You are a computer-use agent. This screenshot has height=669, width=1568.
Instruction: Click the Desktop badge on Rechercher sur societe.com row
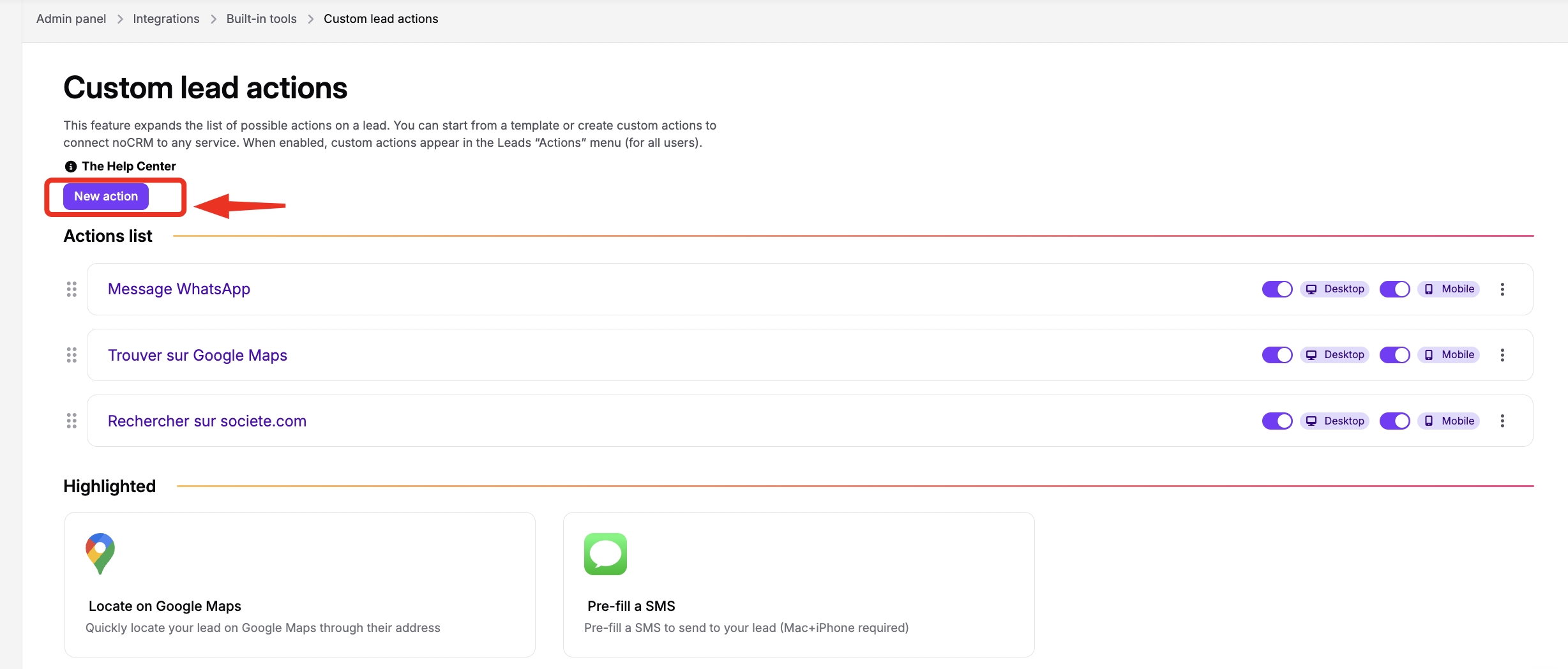tap(1334, 421)
